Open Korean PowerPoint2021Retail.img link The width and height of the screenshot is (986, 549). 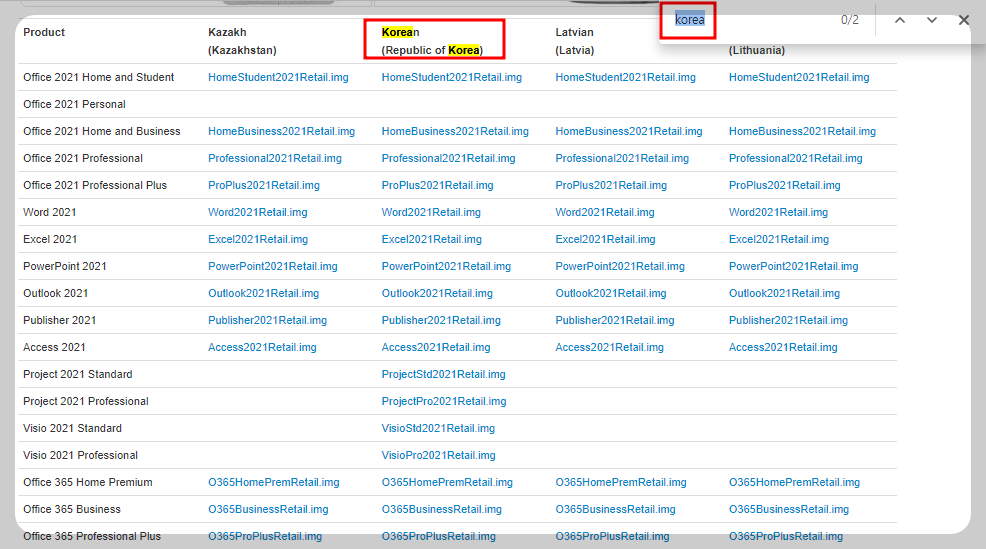pyautogui.click(x=446, y=267)
